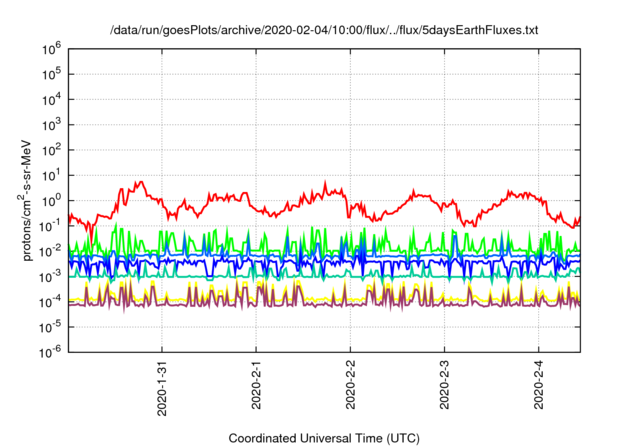The image size is (640, 448).
Task: Click the 10^0 y-axis tick label
Action: click(51, 201)
